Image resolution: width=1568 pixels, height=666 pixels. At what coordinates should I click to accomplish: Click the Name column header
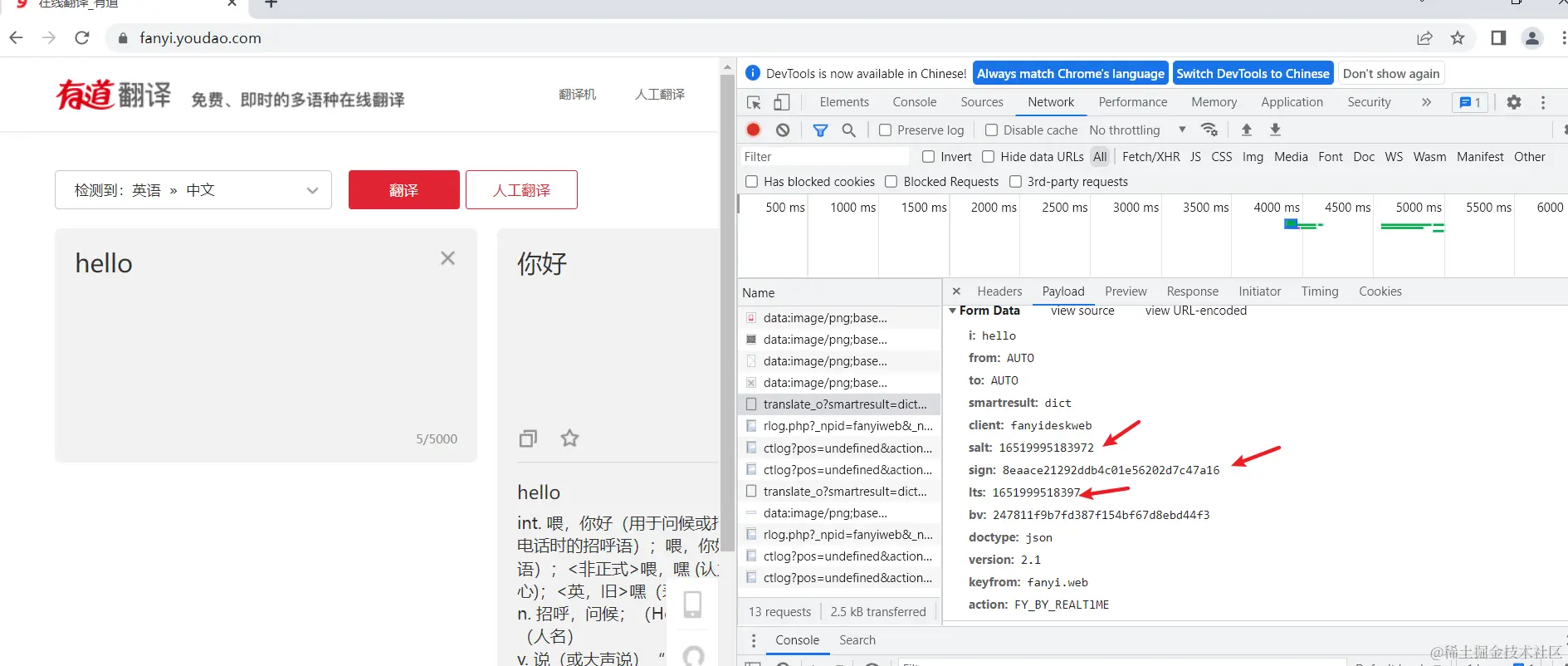(x=839, y=293)
